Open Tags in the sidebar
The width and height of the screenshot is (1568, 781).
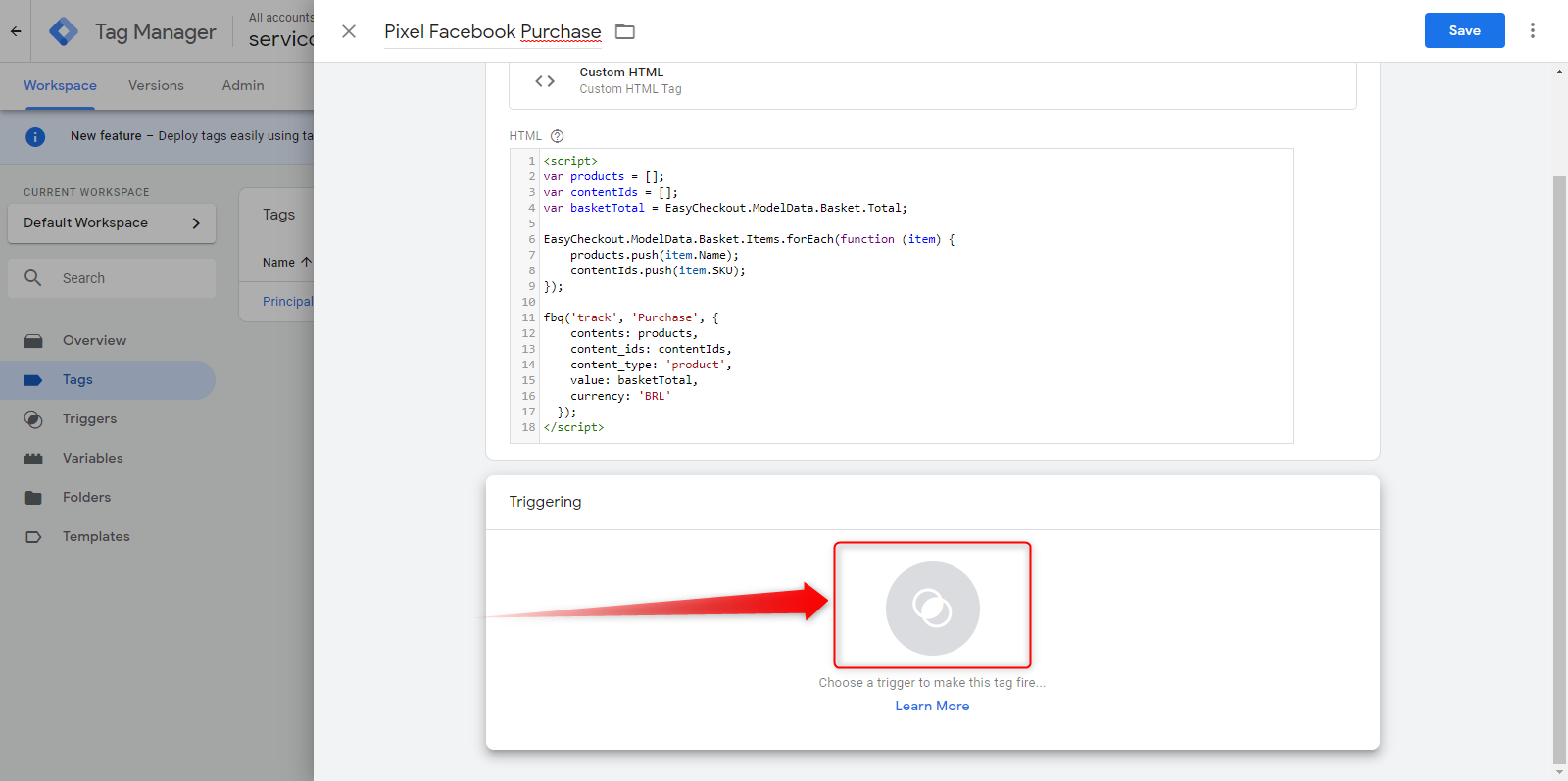click(108, 379)
